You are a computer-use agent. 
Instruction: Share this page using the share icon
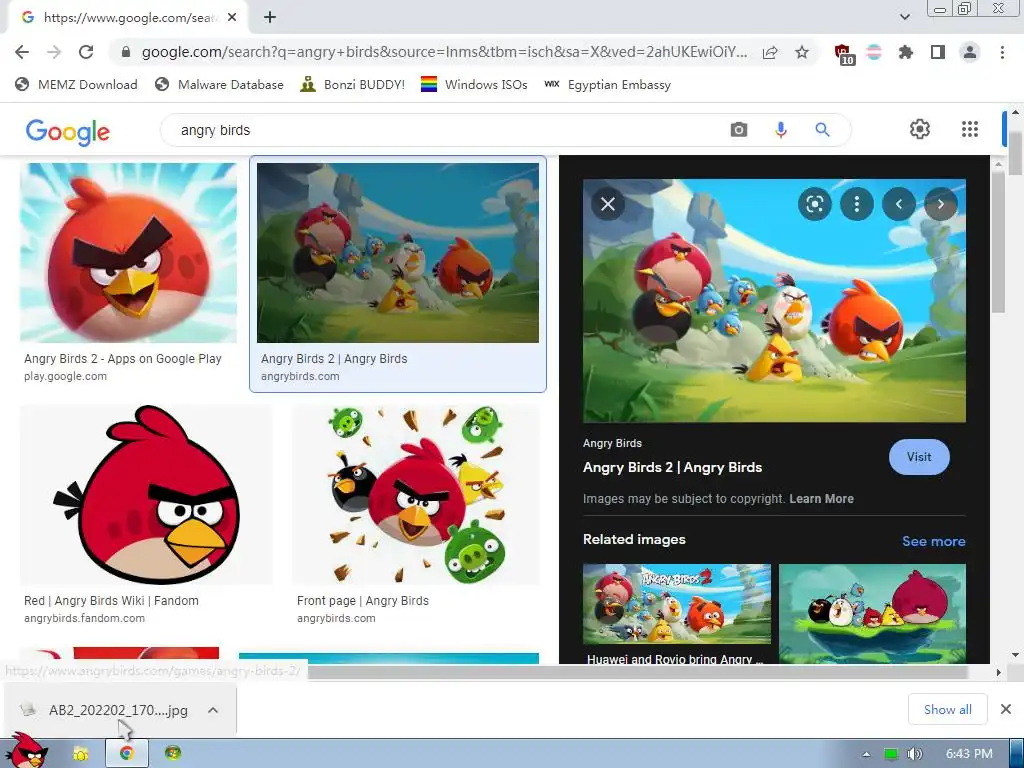770,52
